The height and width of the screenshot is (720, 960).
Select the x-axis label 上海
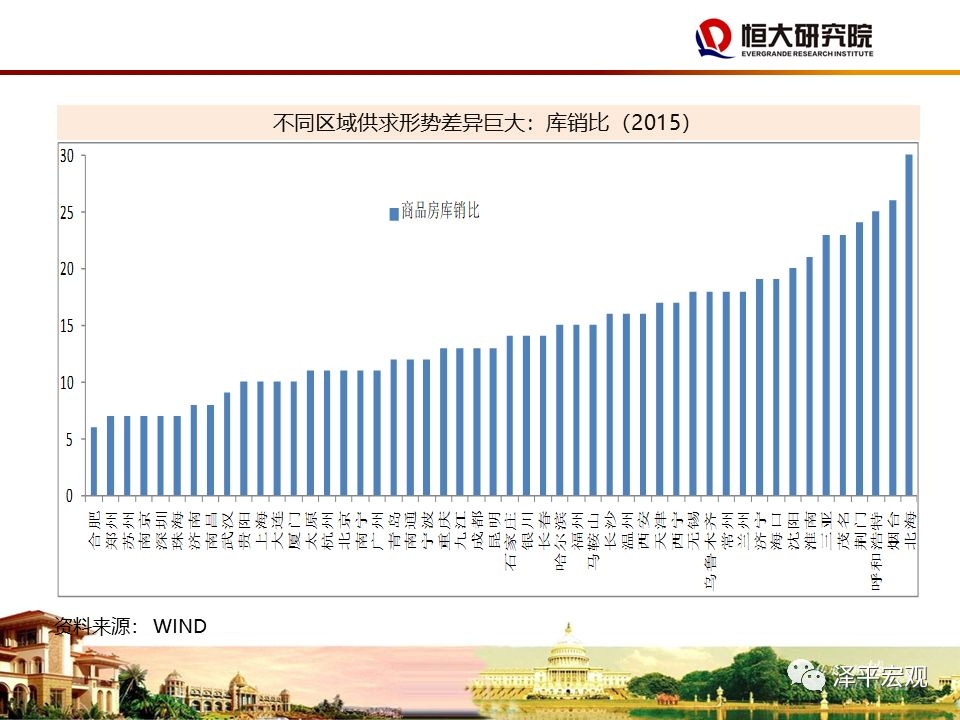click(261, 532)
